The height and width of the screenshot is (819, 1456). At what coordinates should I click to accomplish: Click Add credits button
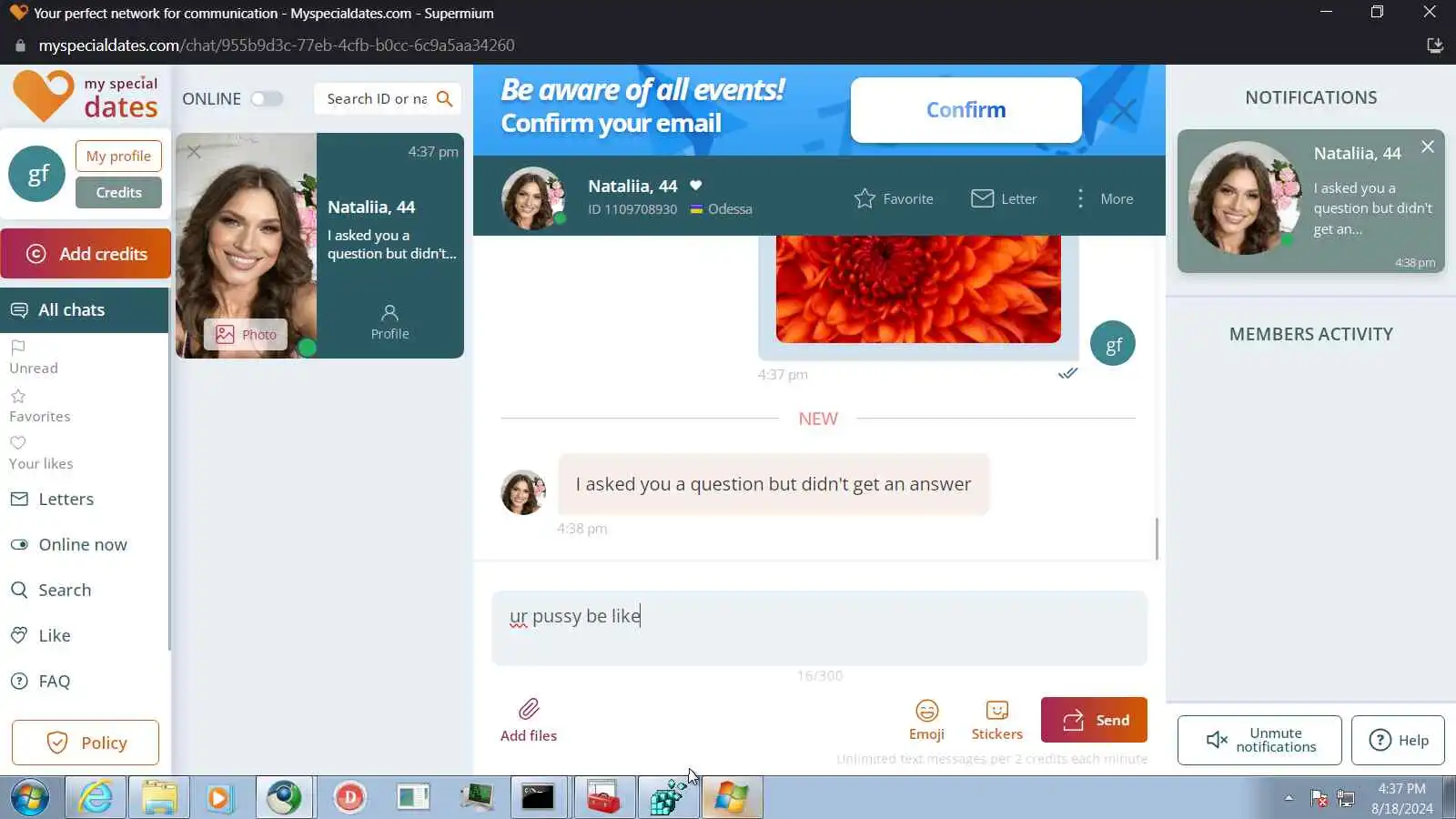click(x=86, y=254)
